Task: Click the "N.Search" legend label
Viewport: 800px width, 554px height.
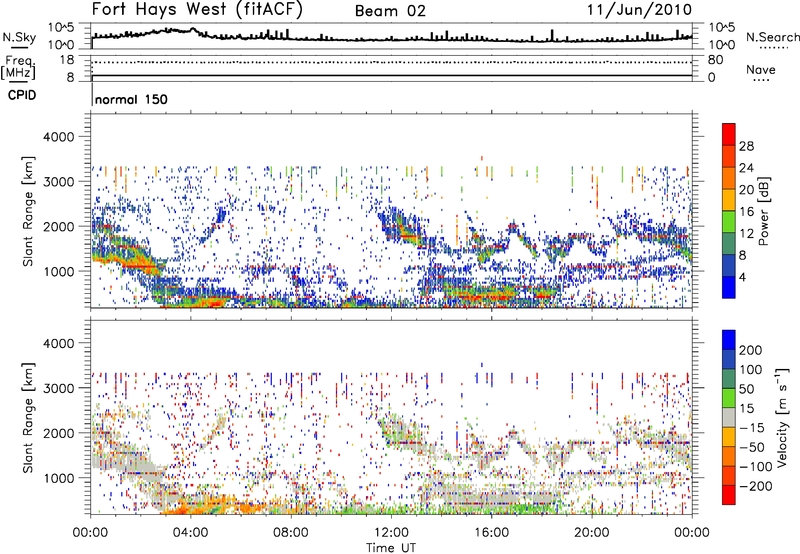Action: point(772,37)
